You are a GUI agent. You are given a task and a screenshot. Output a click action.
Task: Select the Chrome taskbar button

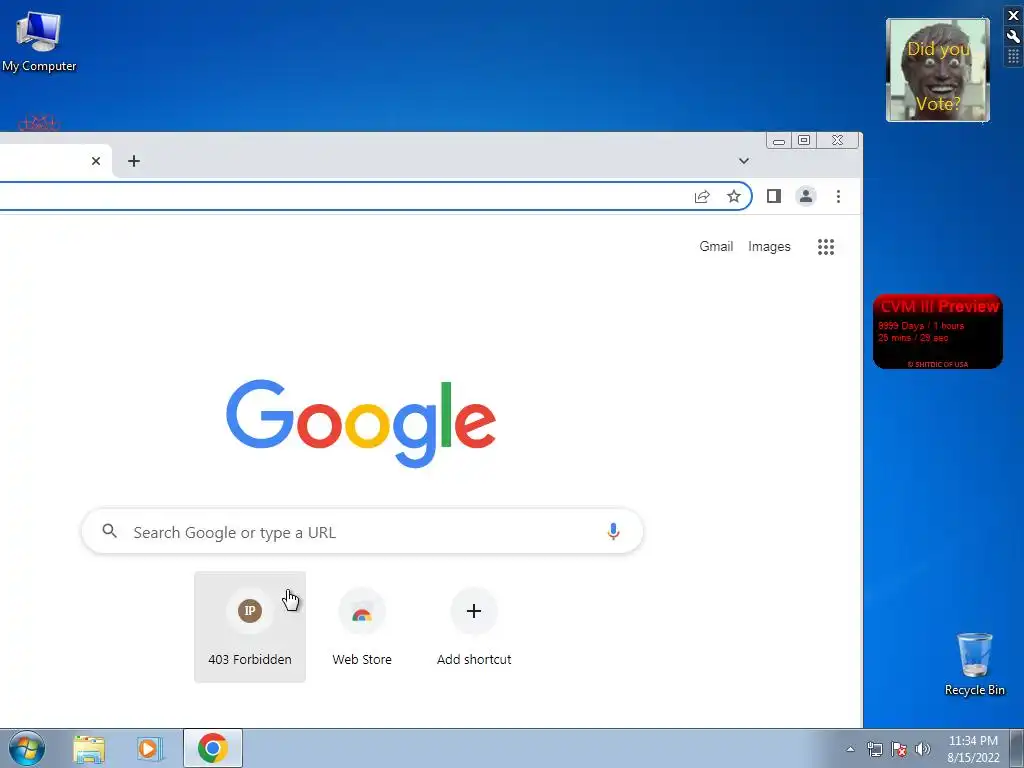pos(213,748)
